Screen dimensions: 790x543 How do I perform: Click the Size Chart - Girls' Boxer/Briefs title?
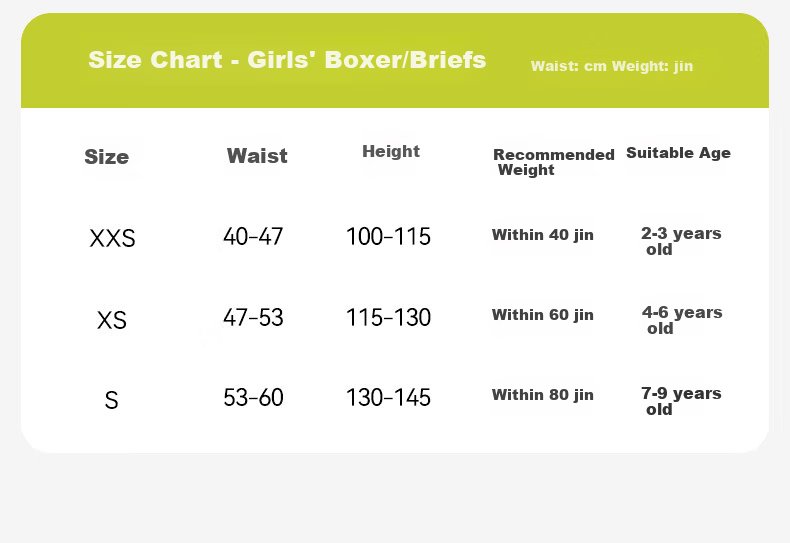[x=287, y=59]
